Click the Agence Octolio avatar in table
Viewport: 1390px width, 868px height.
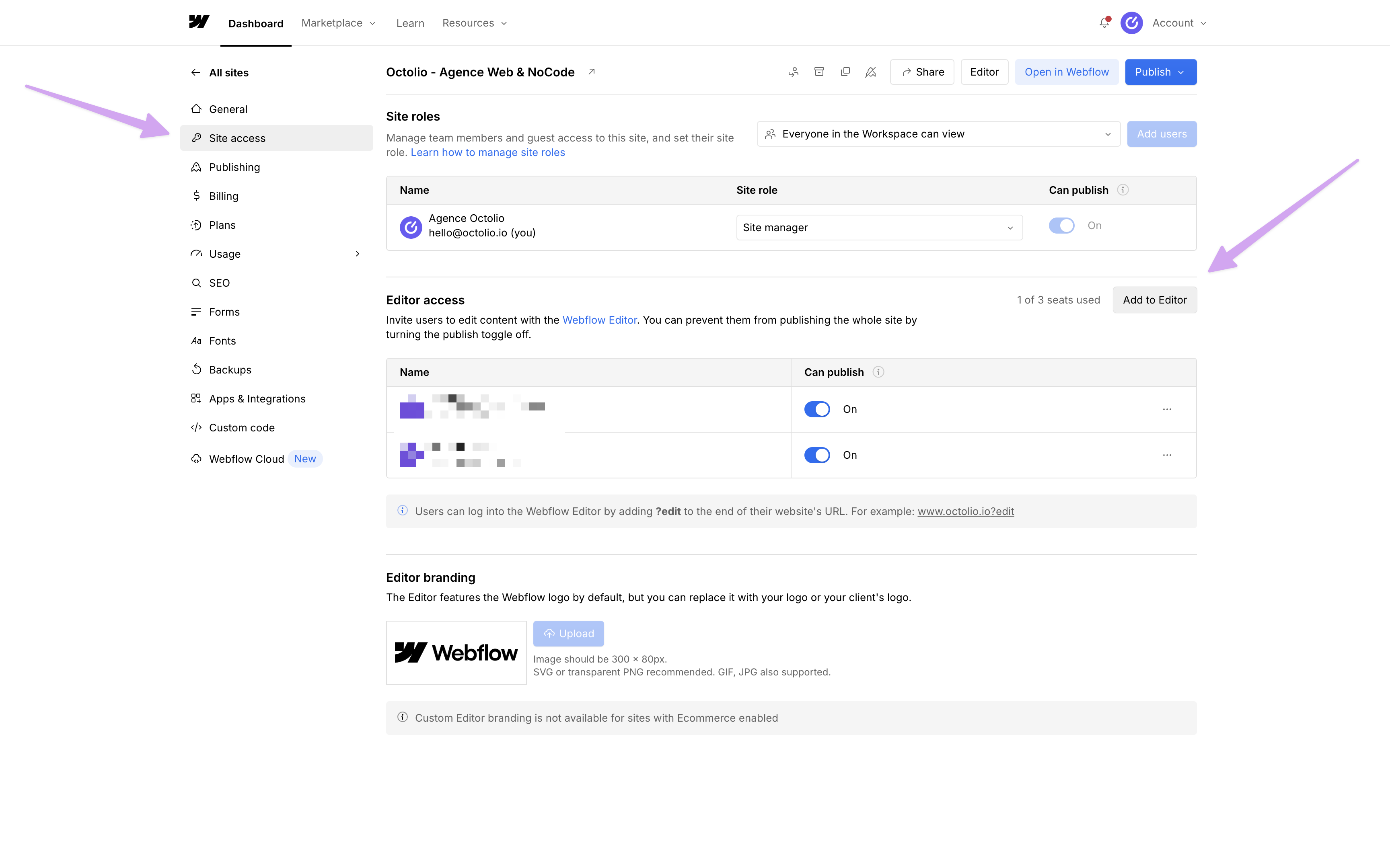[411, 227]
